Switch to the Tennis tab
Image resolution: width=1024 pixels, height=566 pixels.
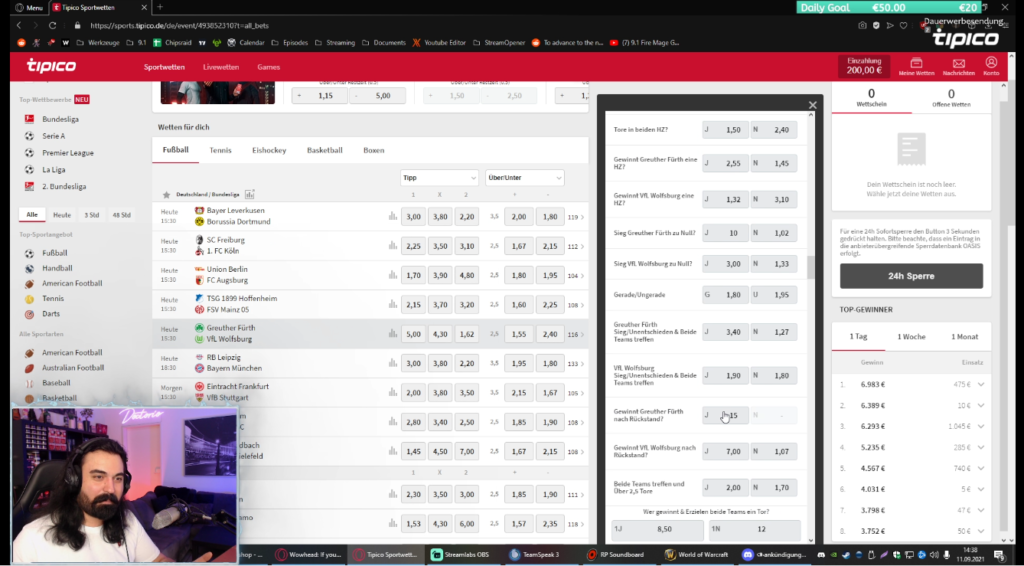(220, 150)
